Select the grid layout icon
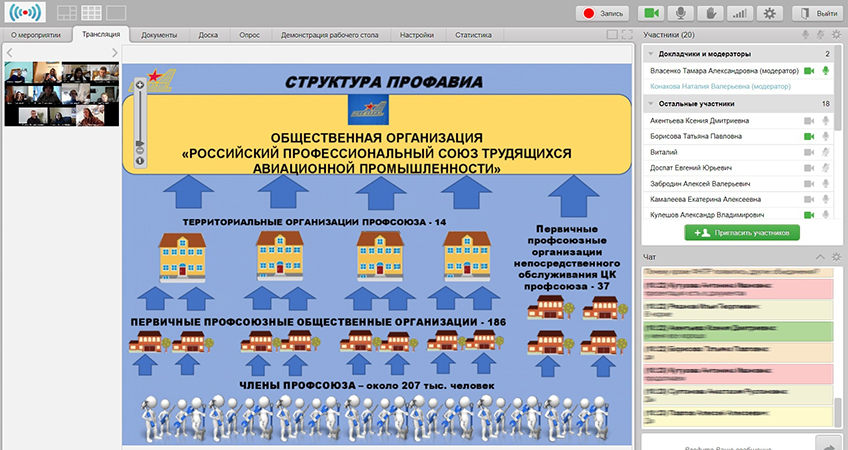 click(x=91, y=13)
